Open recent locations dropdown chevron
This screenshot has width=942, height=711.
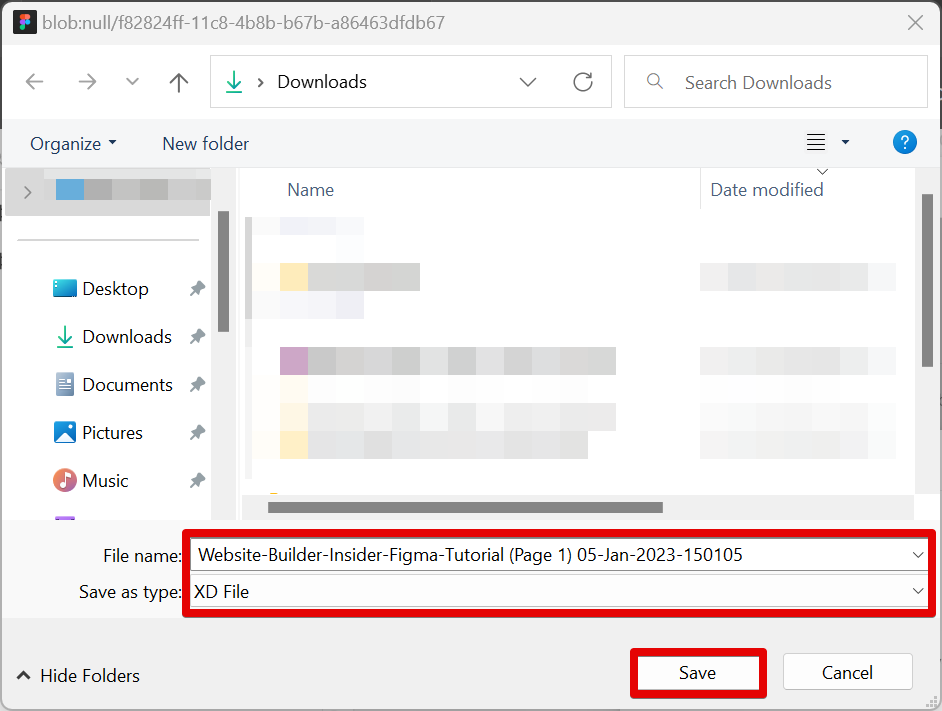pyautogui.click(x=132, y=82)
